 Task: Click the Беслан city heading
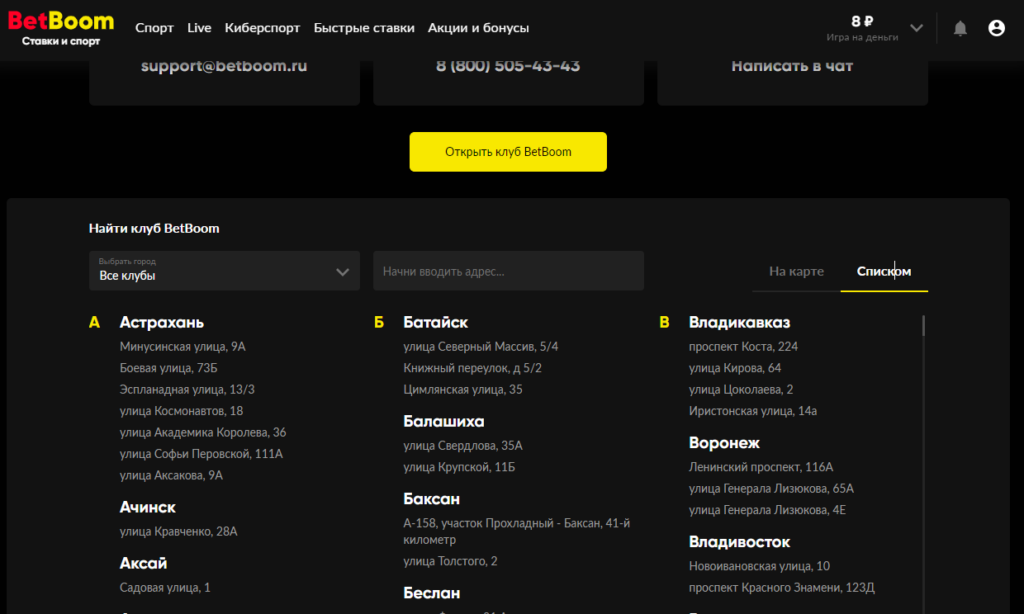pyautogui.click(x=432, y=594)
